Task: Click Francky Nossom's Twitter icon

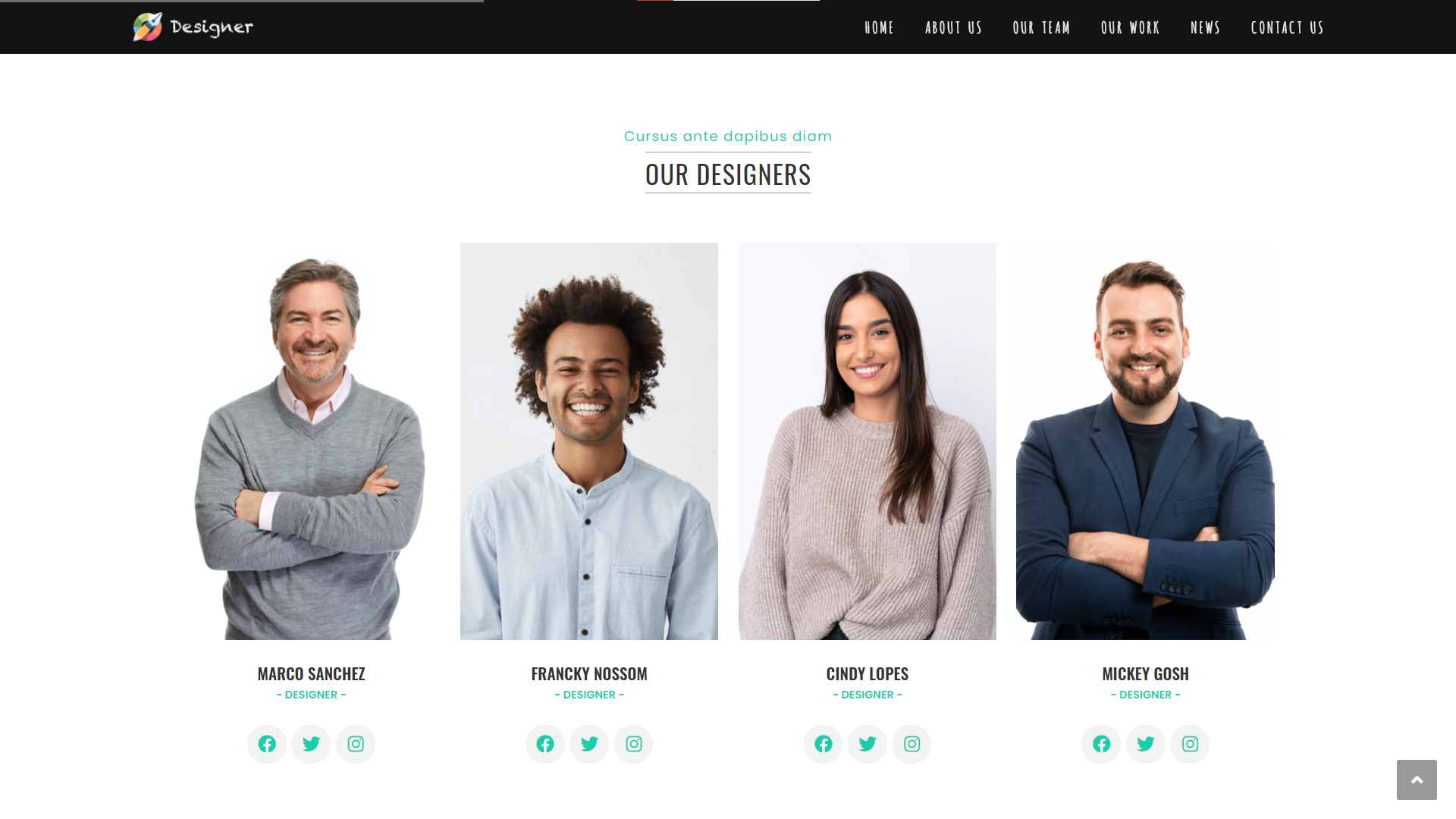Action: [589, 744]
